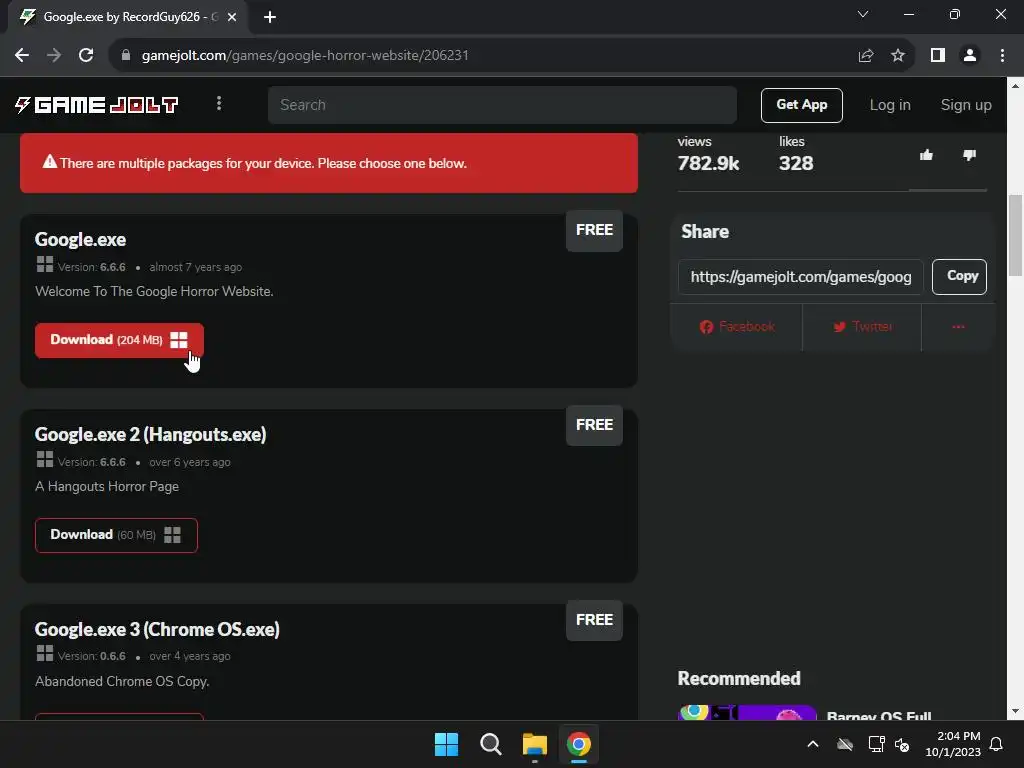
Task: Click the thumbs down dislike icon
Action: [969, 155]
